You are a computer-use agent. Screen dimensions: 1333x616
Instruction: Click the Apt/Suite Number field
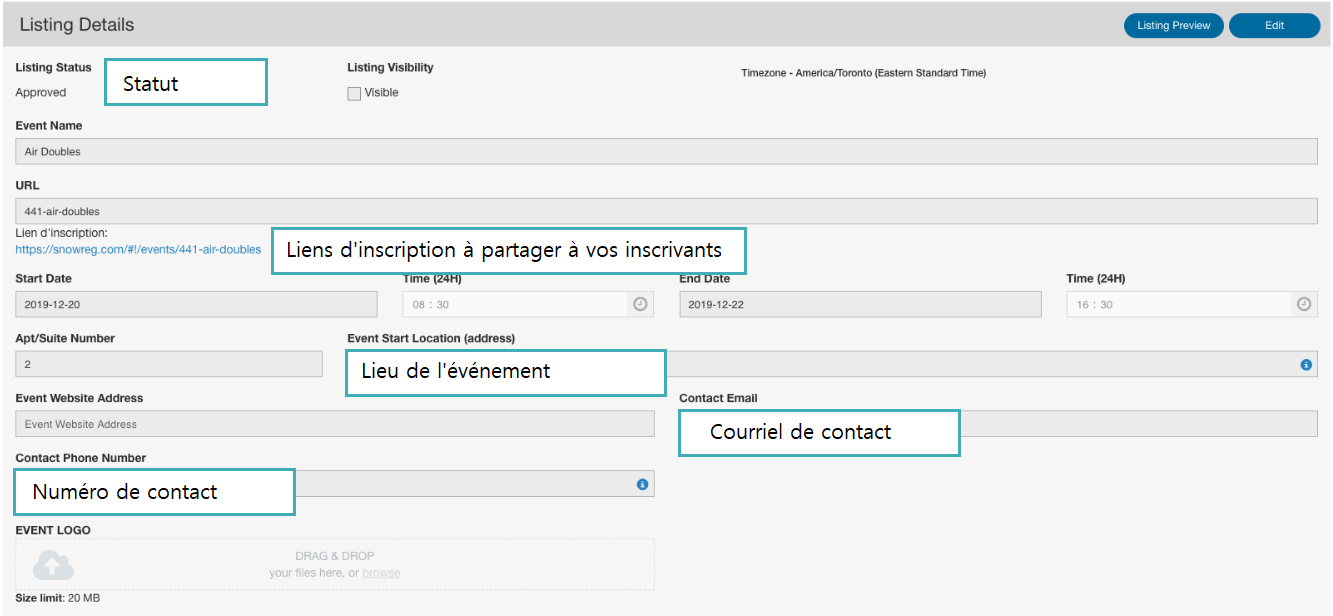click(x=169, y=365)
